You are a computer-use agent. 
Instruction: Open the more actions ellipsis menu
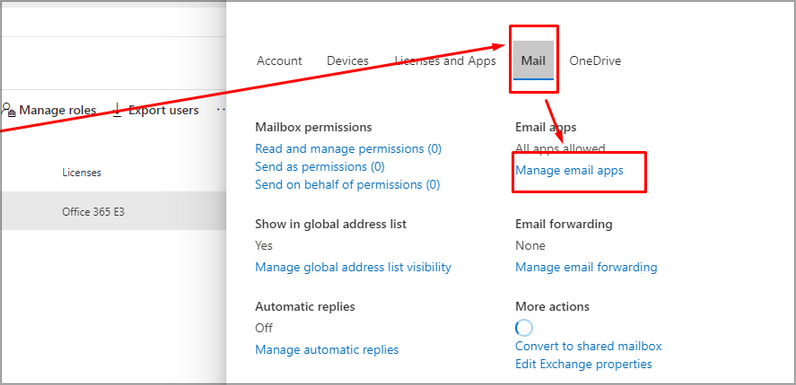click(x=220, y=109)
